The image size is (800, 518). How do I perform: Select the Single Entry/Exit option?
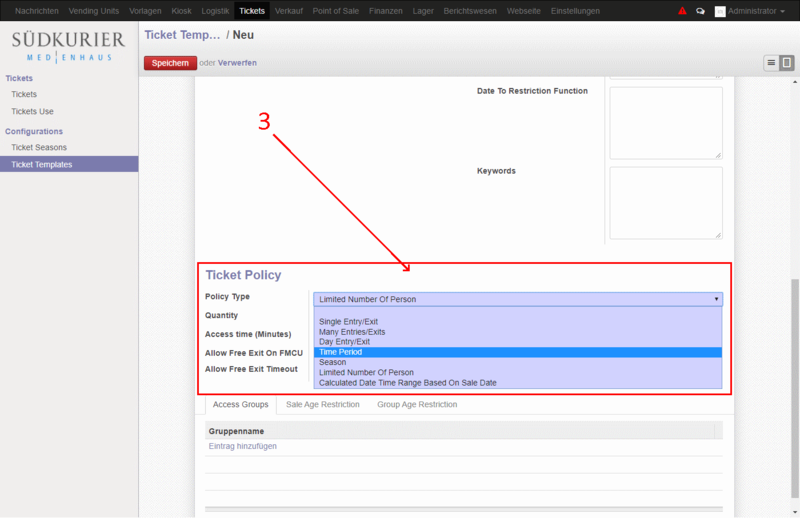(348, 322)
